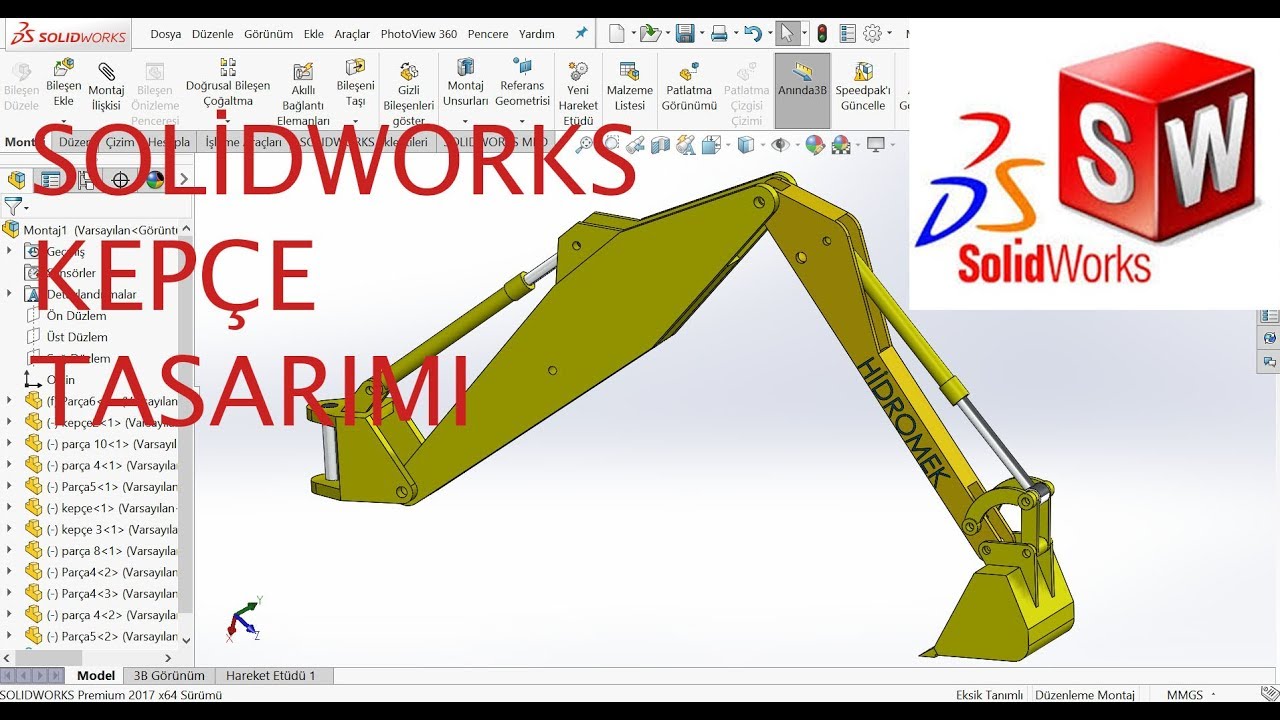The image size is (1280, 720).
Task: Open Malzeme Listesi (Bill of Materials)
Action: coord(629,86)
